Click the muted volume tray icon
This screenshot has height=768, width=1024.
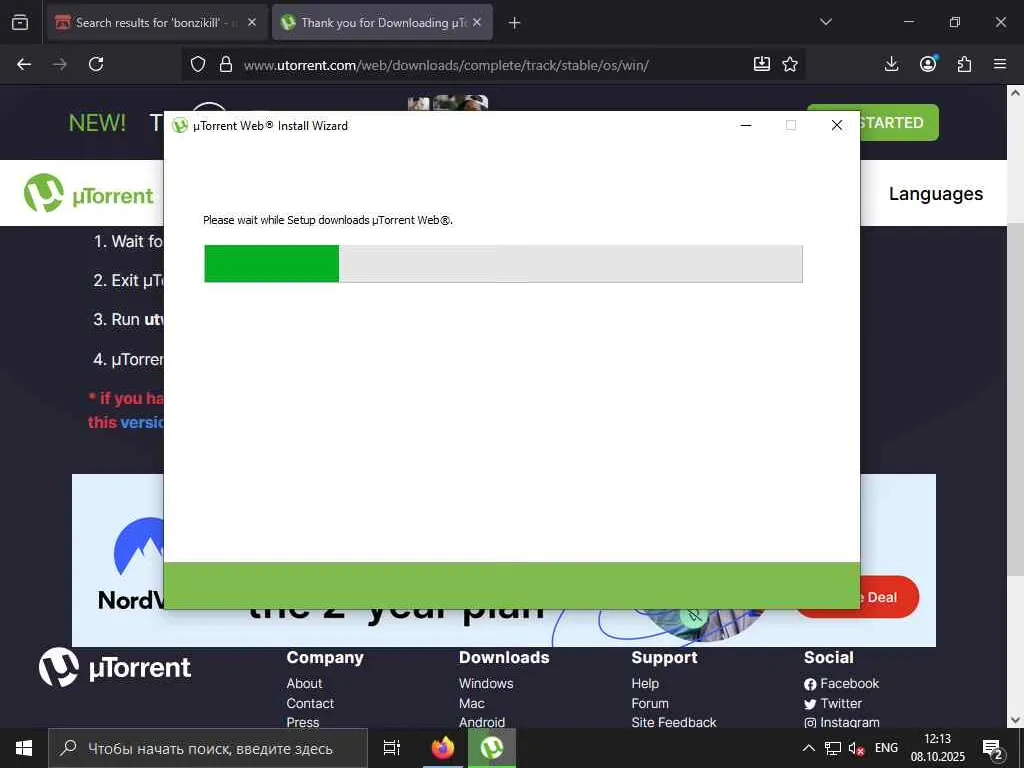[856, 748]
